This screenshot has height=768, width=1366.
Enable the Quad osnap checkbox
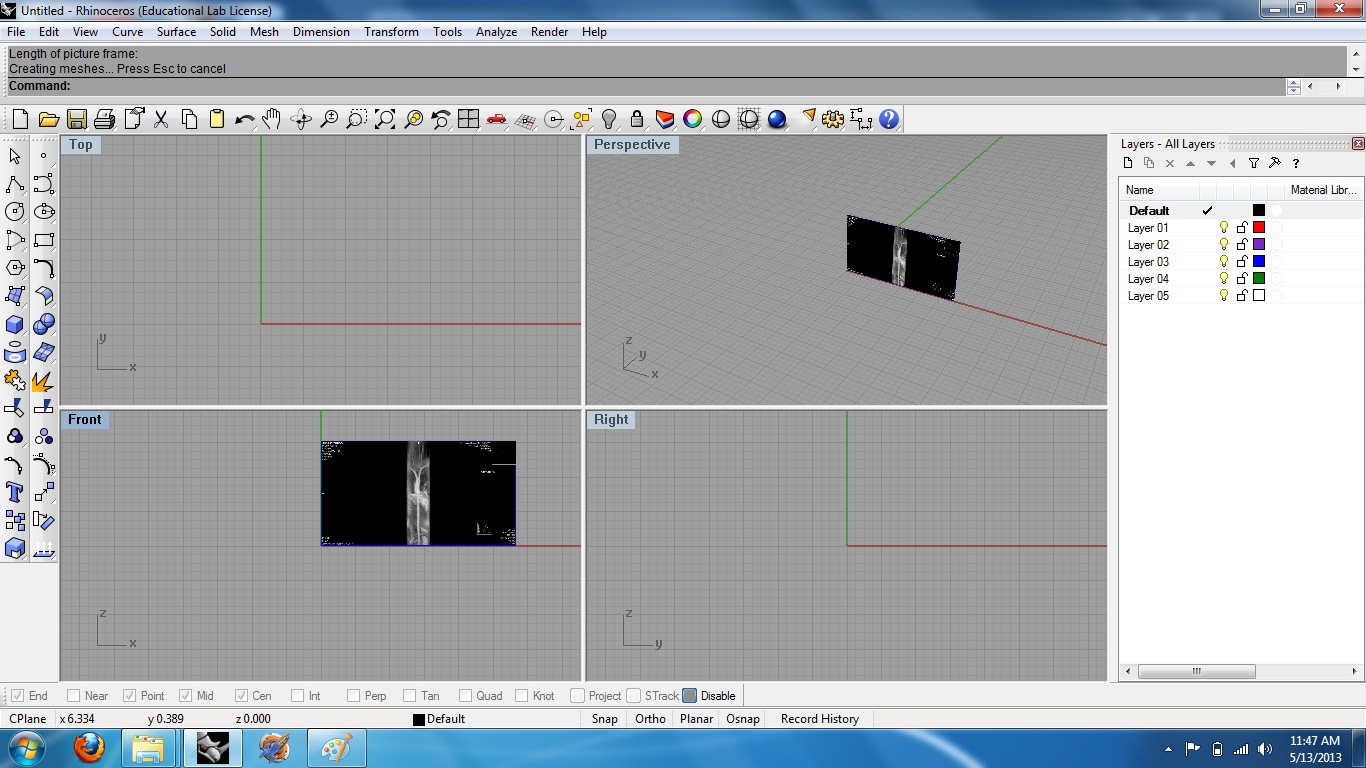(466, 695)
